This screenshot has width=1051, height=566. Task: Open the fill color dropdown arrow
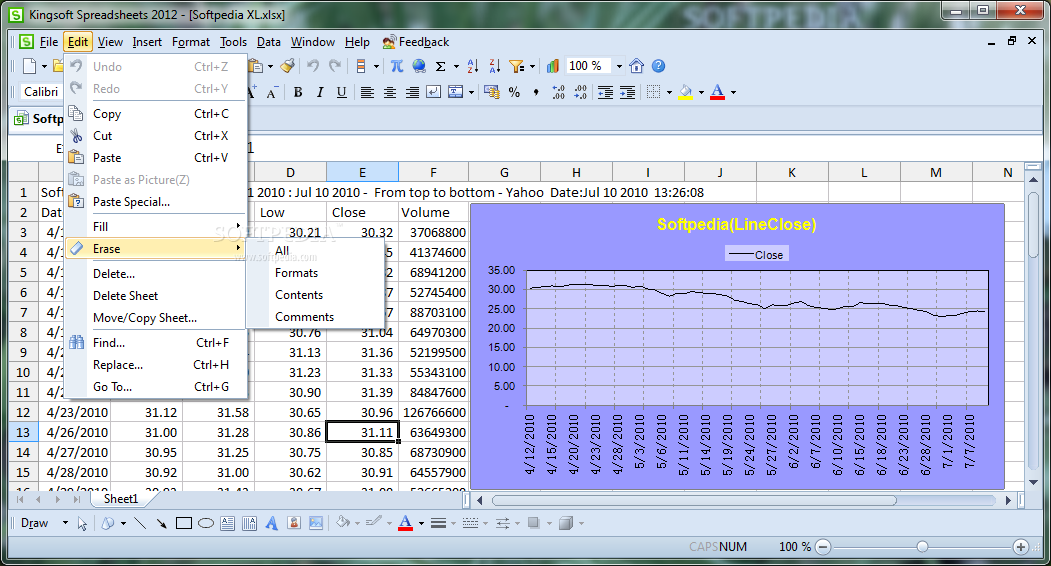click(x=701, y=92)
